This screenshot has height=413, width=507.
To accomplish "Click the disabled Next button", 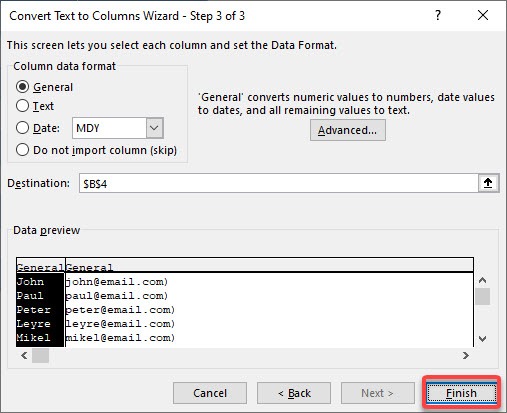I will pos(378,393).
